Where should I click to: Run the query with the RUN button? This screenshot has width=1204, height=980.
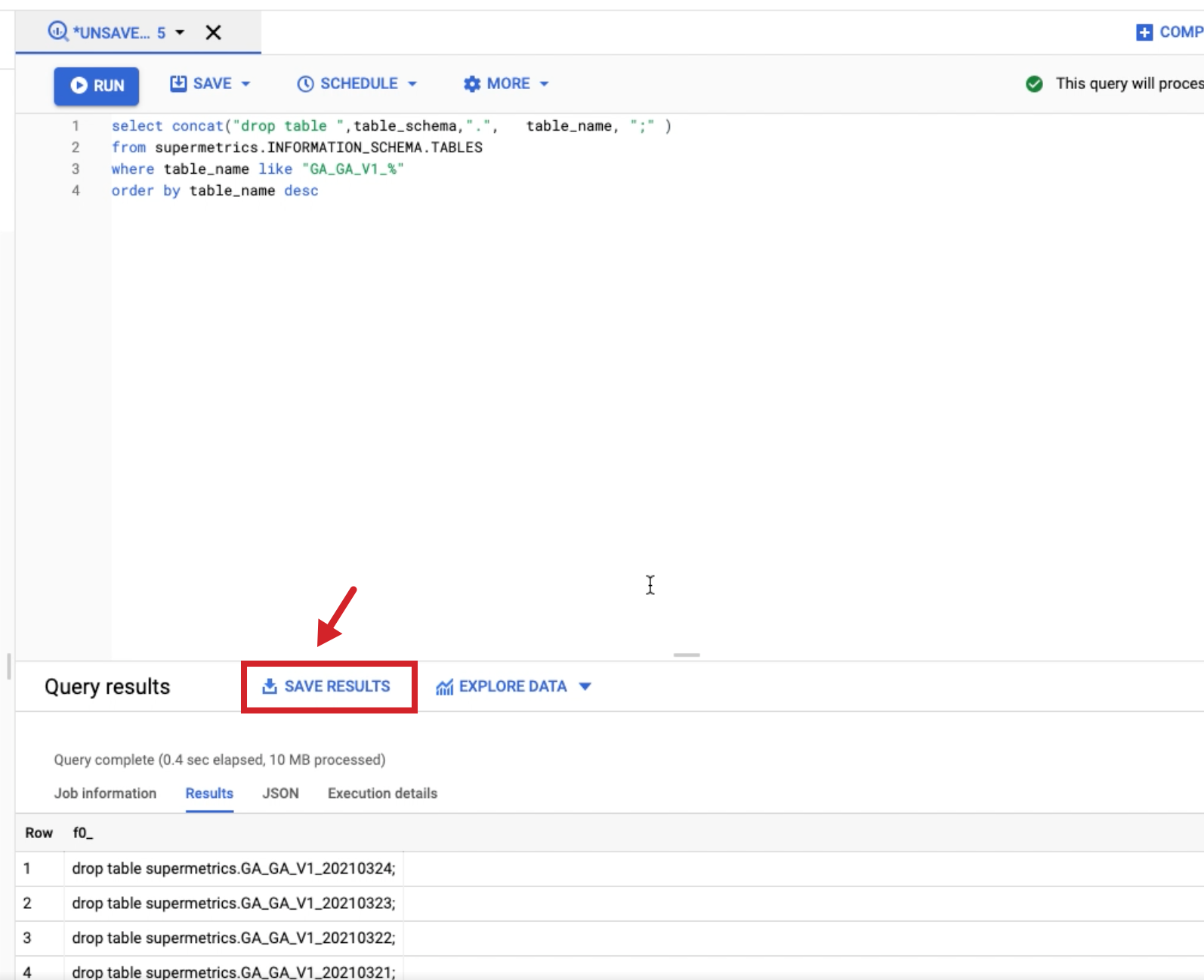point(96,85)
